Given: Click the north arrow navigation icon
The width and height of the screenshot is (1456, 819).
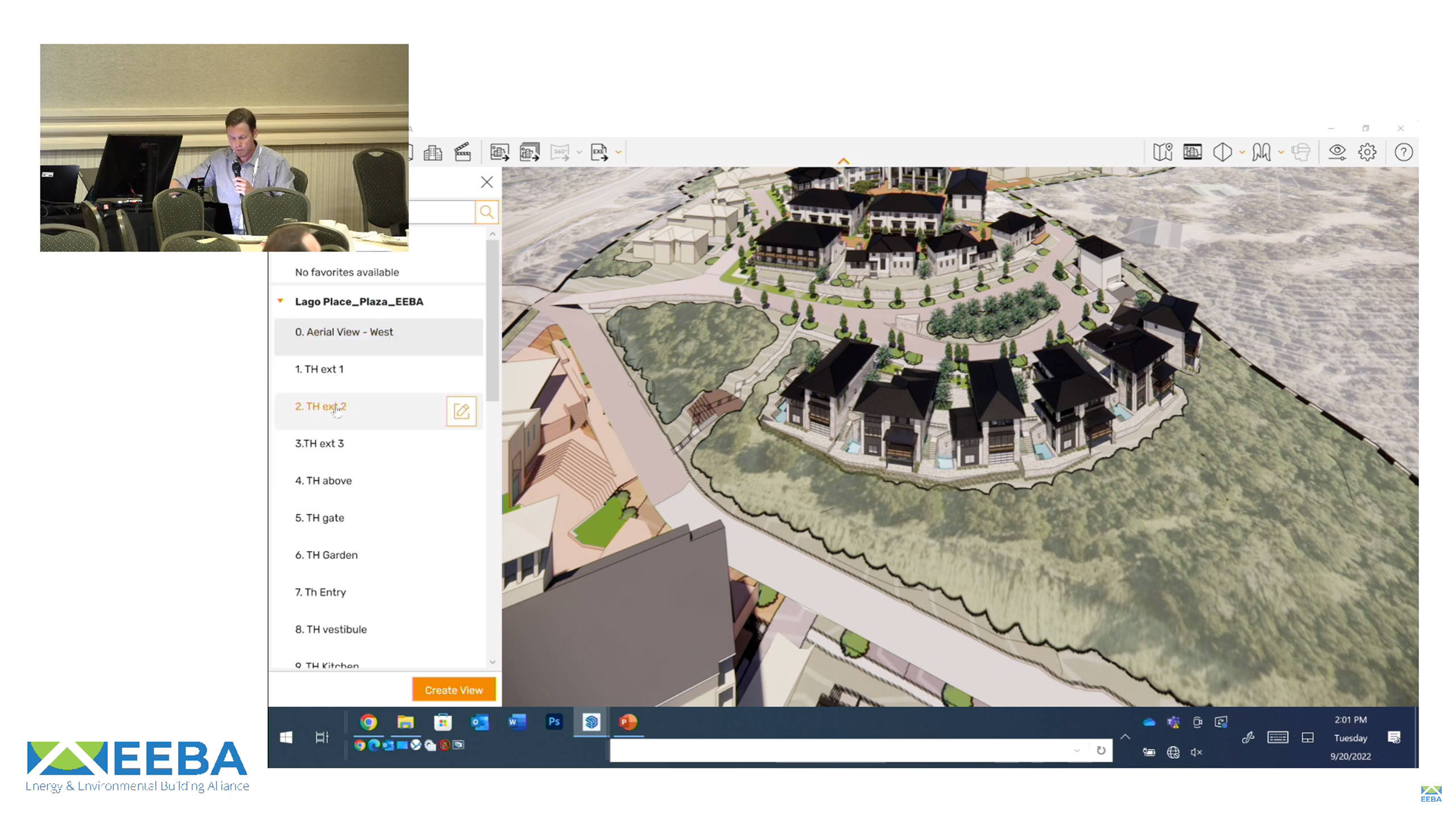Looking at the screenshot, I should point(844,164).
